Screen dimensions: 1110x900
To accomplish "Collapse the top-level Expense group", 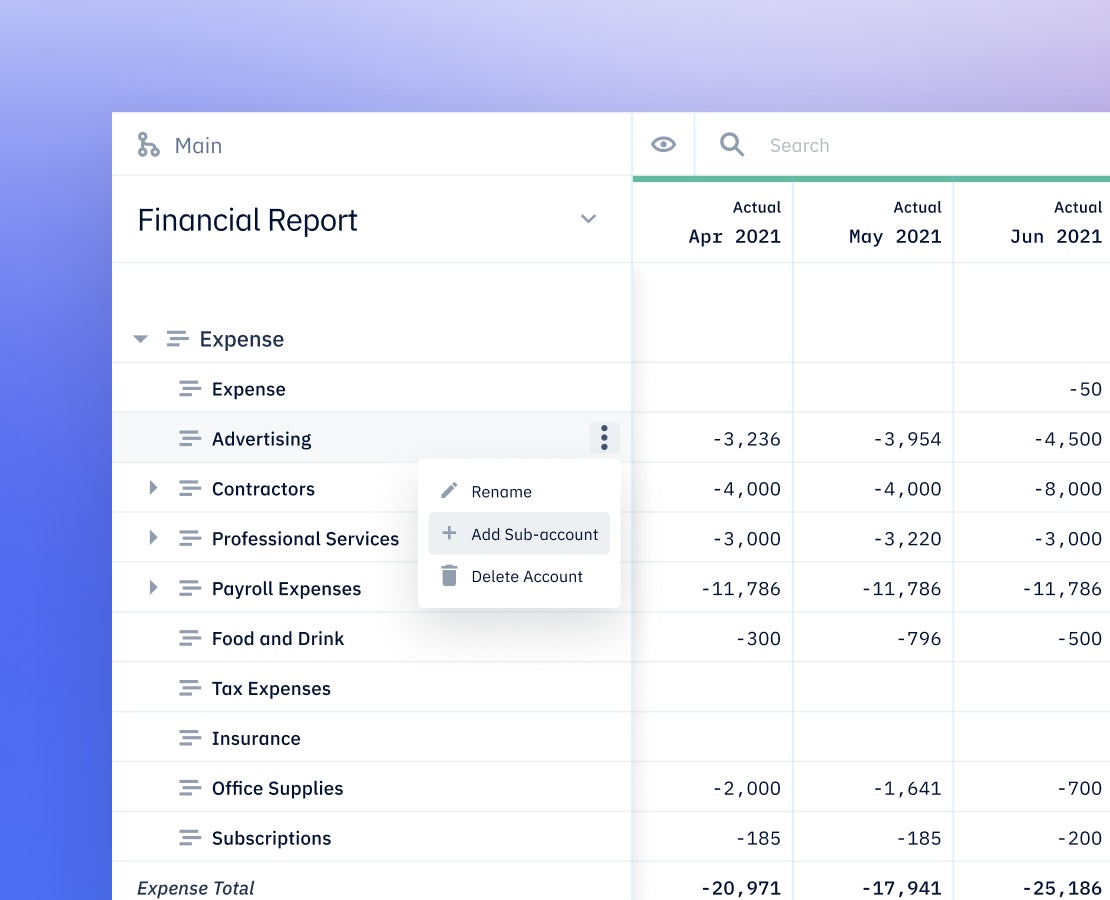I will tap(141, 339).
